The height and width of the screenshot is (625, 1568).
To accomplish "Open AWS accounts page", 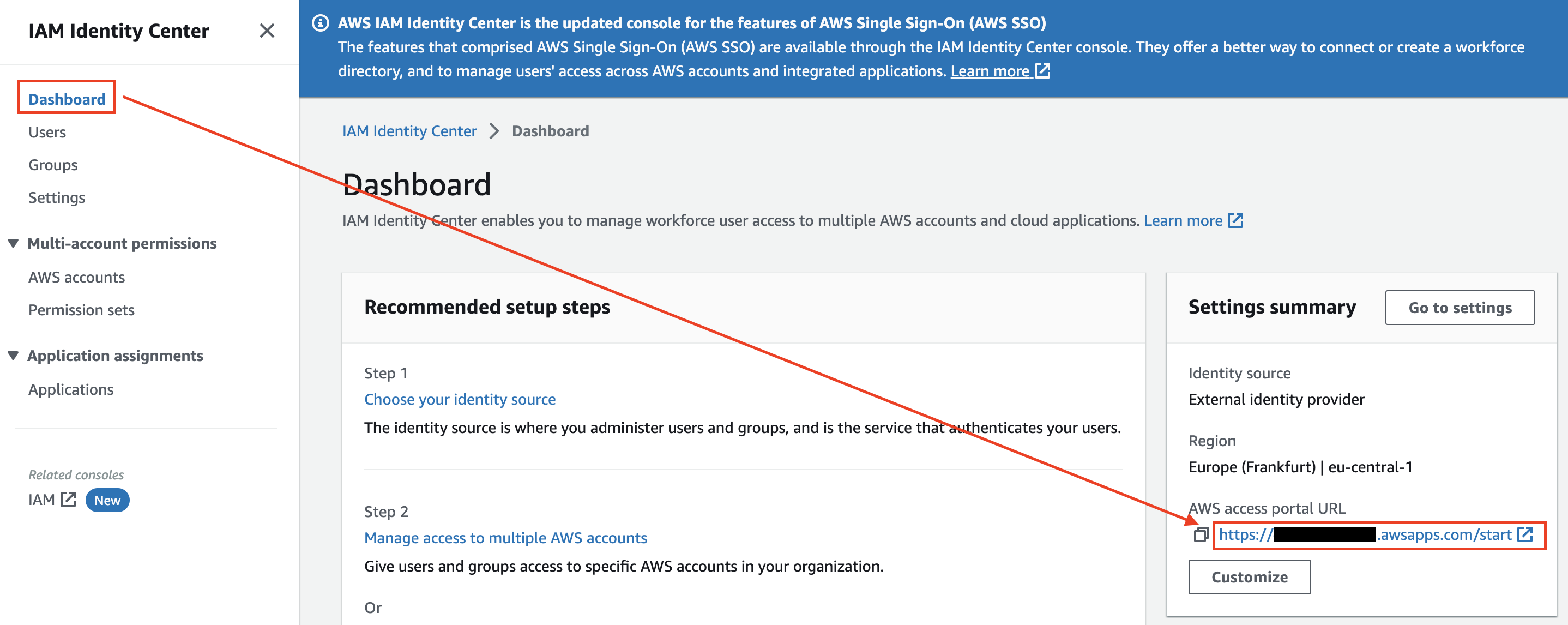I will pyautogui.click(x=76, y=277).
